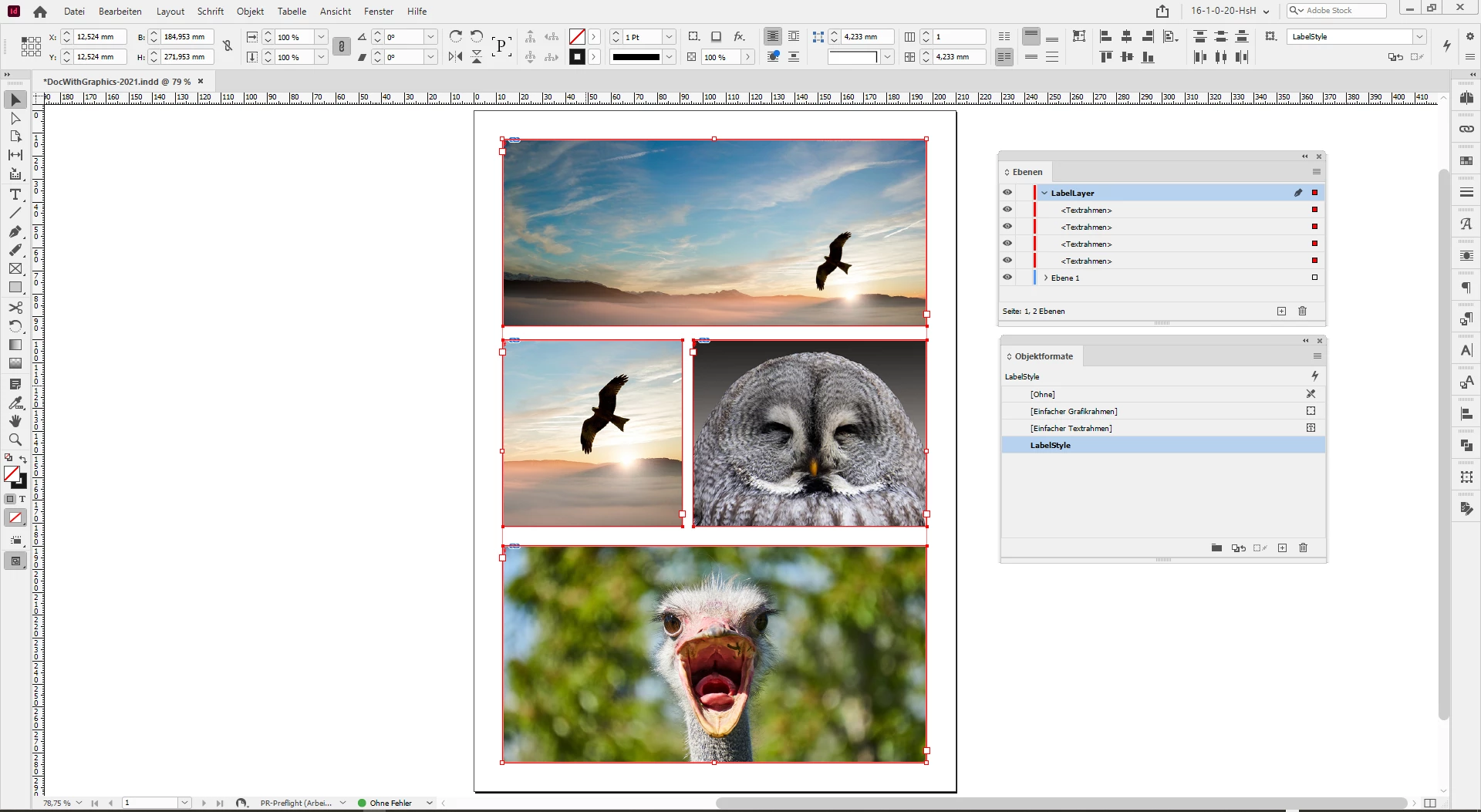Choose the Hand tool
1481x812 pixels.
coord(15,421)
